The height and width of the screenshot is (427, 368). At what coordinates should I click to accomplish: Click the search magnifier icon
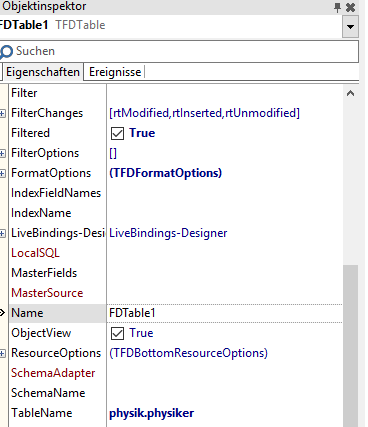click(6, 52)
